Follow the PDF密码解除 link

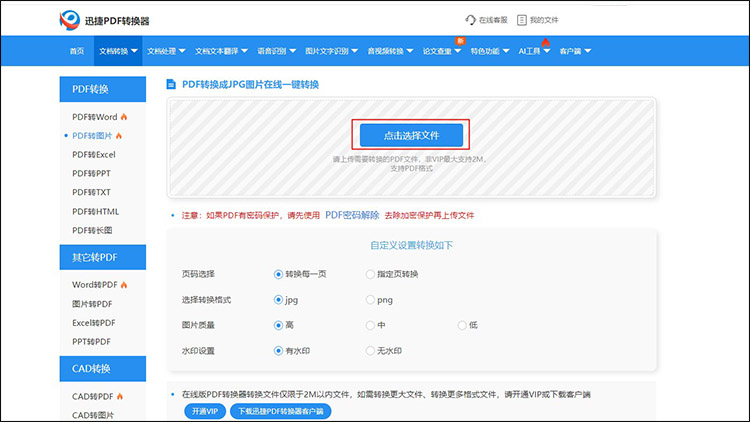coord(352,215)
